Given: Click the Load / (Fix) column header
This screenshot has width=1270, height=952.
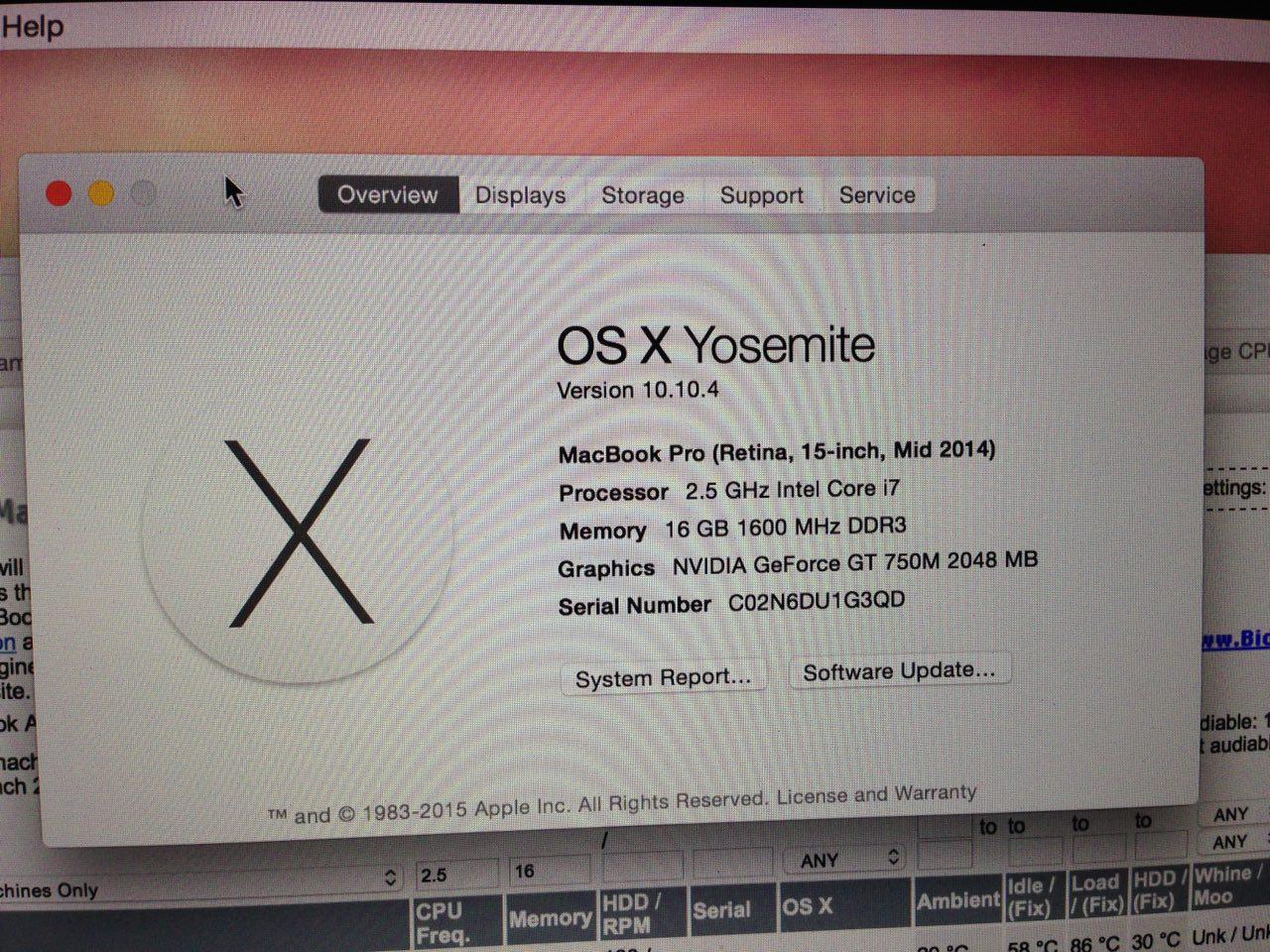Looking at the screenshot, I should [x=1097, y=894].
